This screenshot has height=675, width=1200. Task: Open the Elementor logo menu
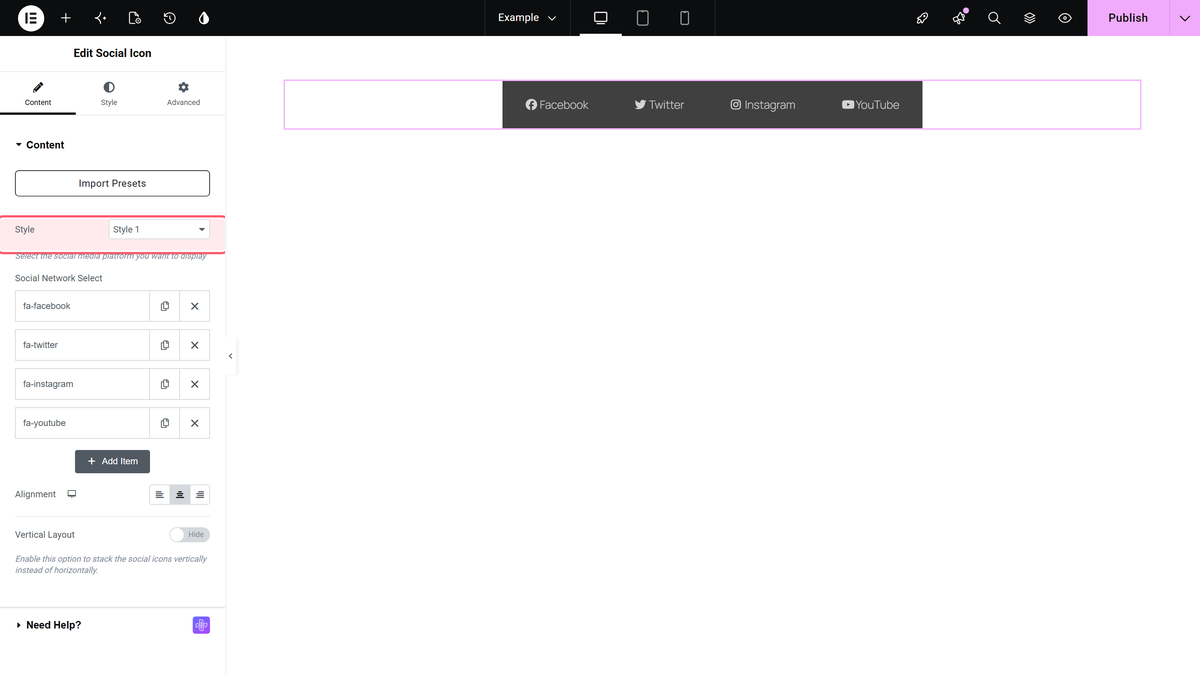[31, 18]
